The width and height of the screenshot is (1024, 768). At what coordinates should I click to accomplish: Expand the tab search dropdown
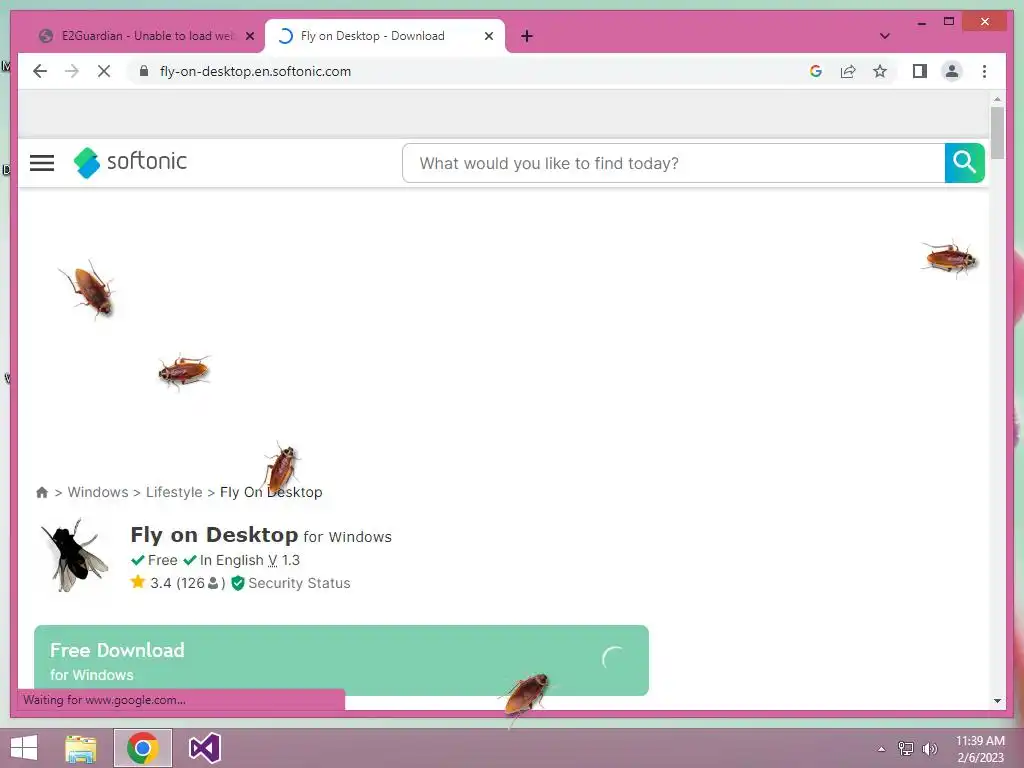click(884, 36)
